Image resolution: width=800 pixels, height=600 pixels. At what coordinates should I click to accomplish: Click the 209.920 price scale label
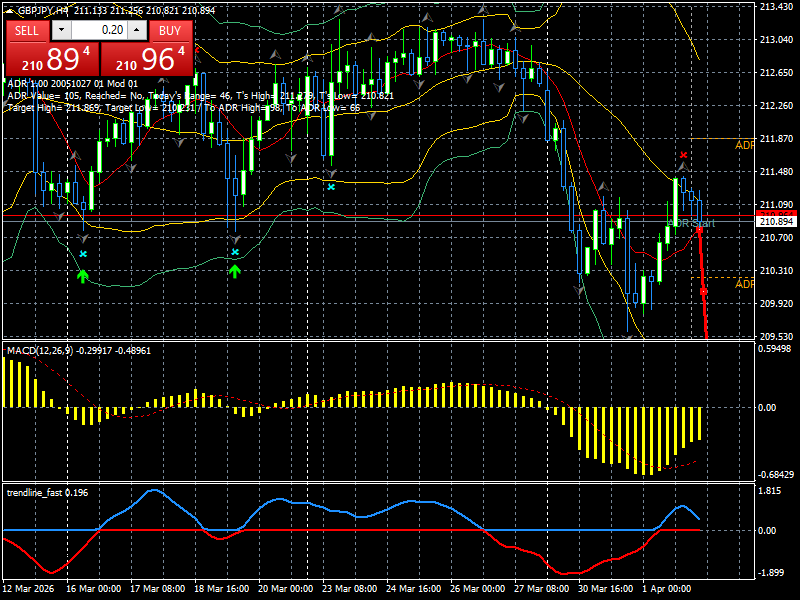tap(777, 304)
